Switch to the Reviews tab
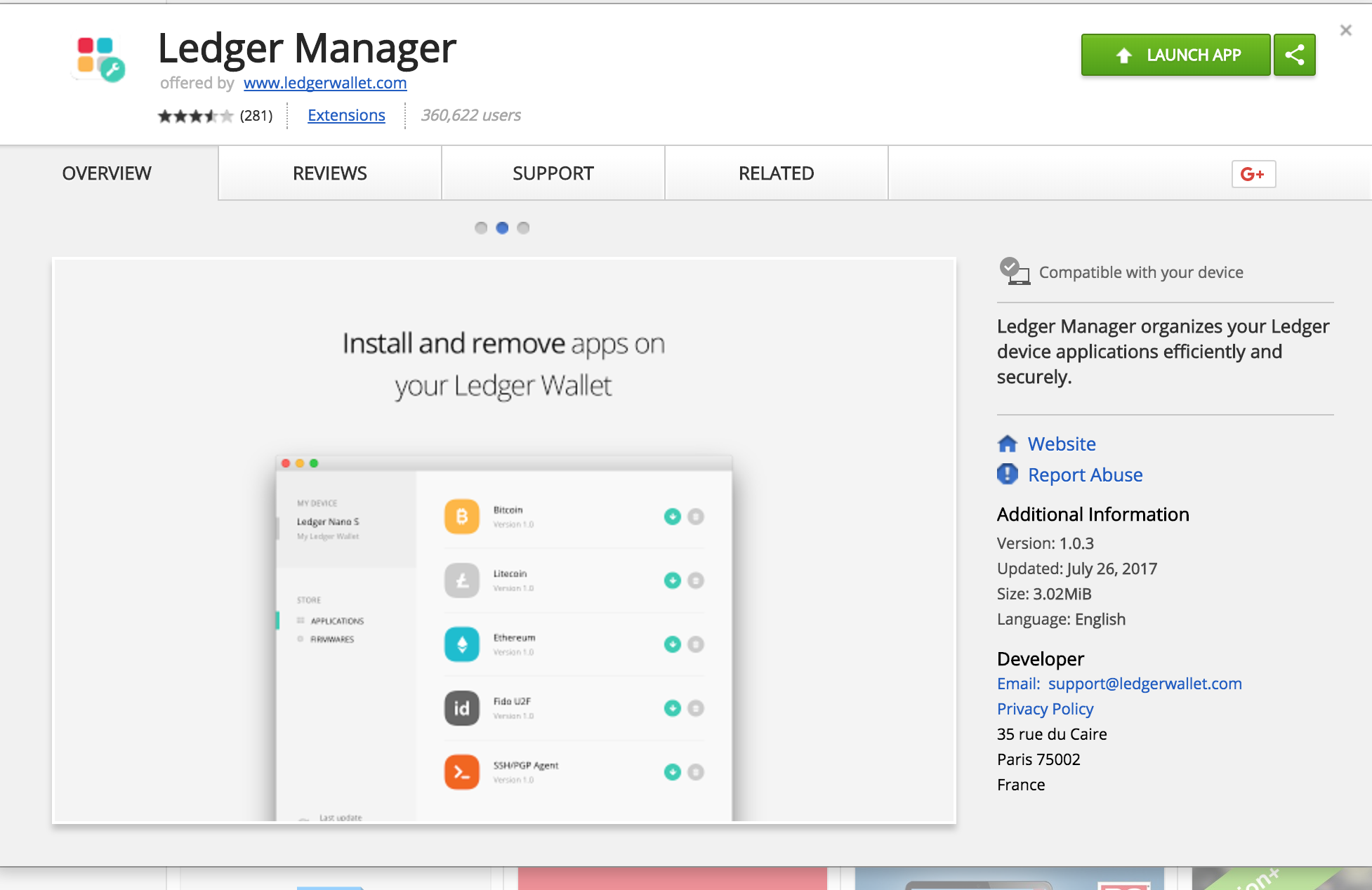The image size is (1372, 890). point(330,173)
